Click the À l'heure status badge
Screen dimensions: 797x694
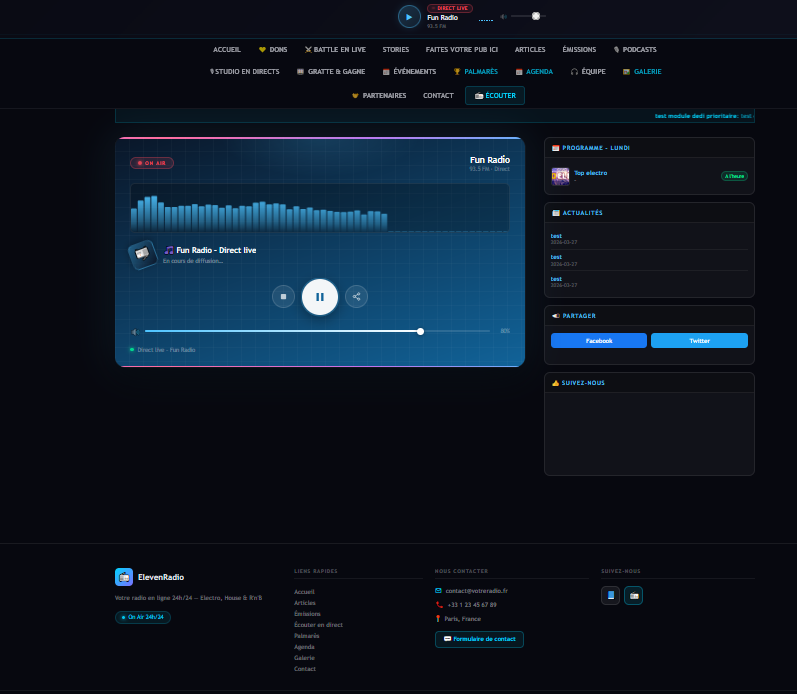(x=734, y=176)
